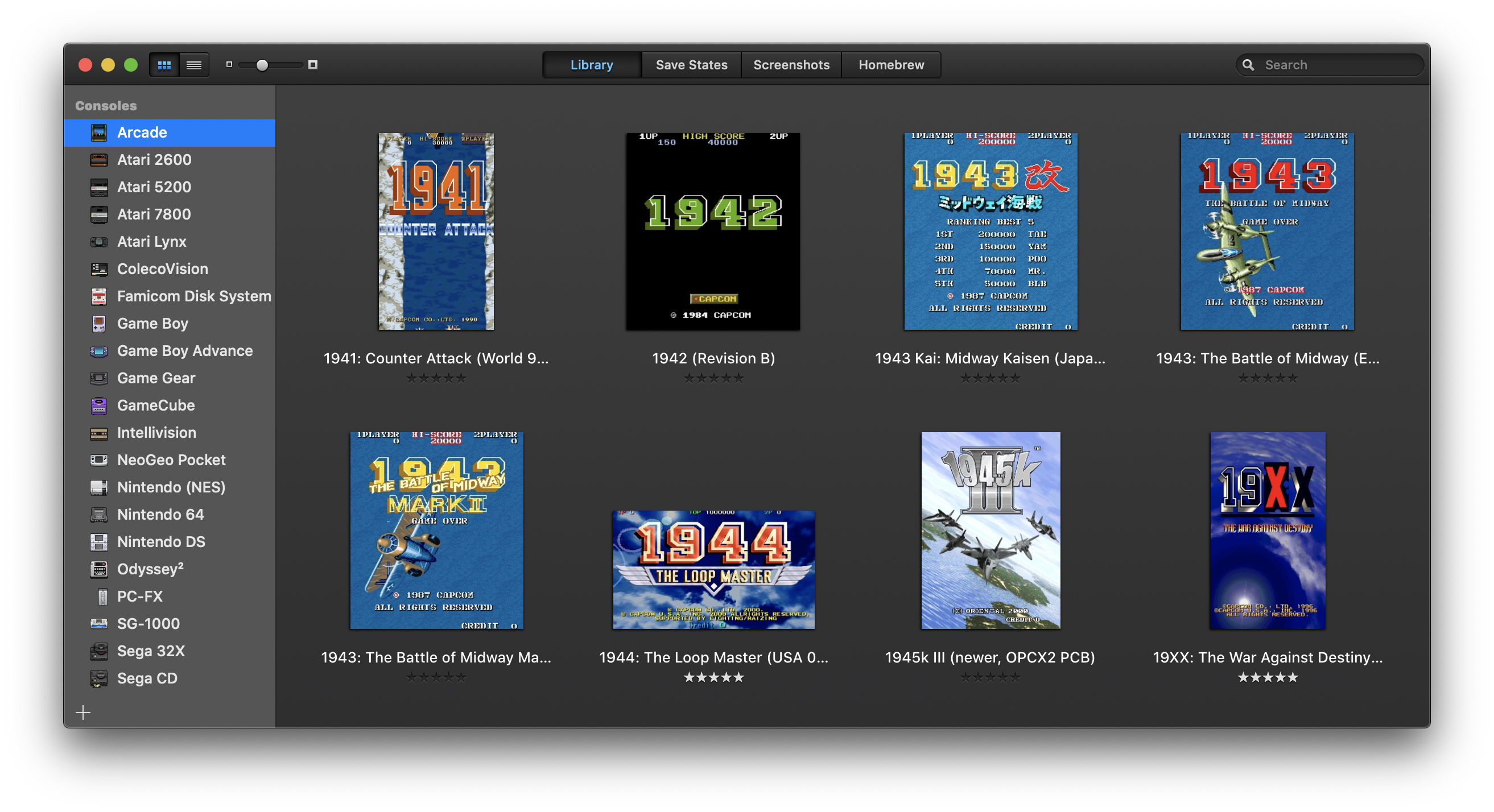
Task: Select the Sega CD console icon
Action: tap(99, 678)
